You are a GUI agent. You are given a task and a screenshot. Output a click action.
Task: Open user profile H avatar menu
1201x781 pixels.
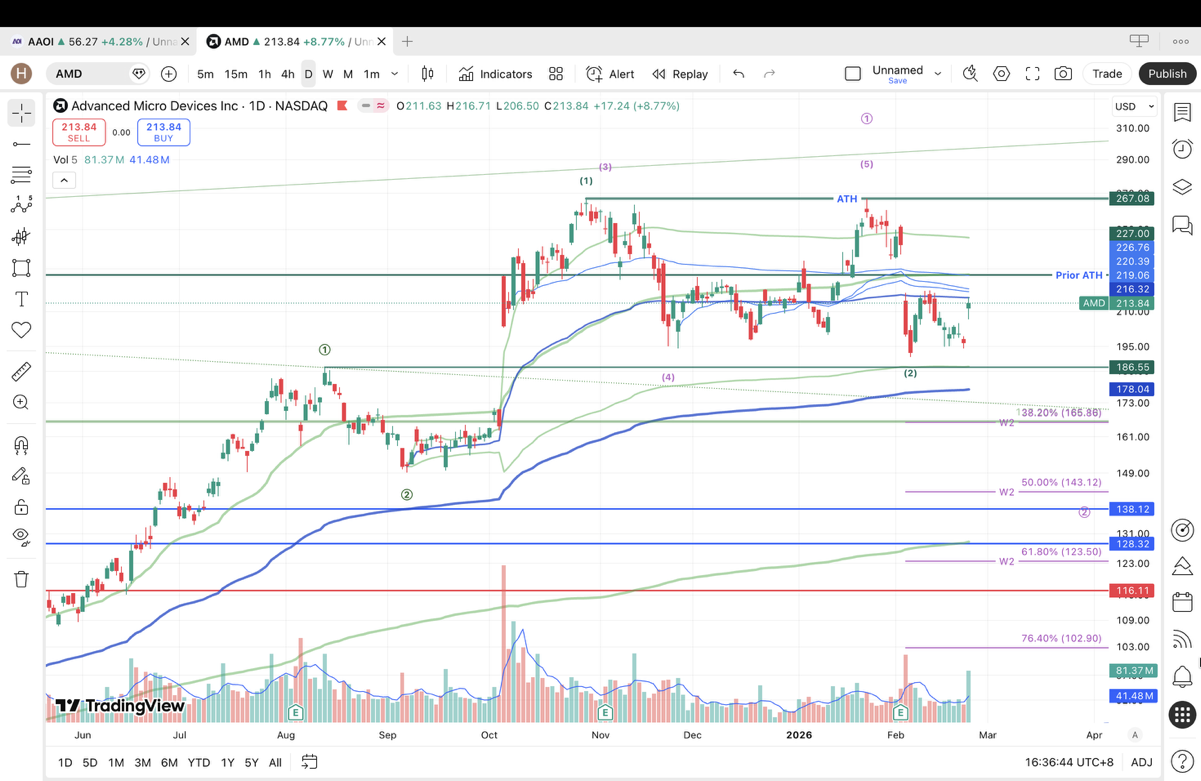tap(21, 74)
